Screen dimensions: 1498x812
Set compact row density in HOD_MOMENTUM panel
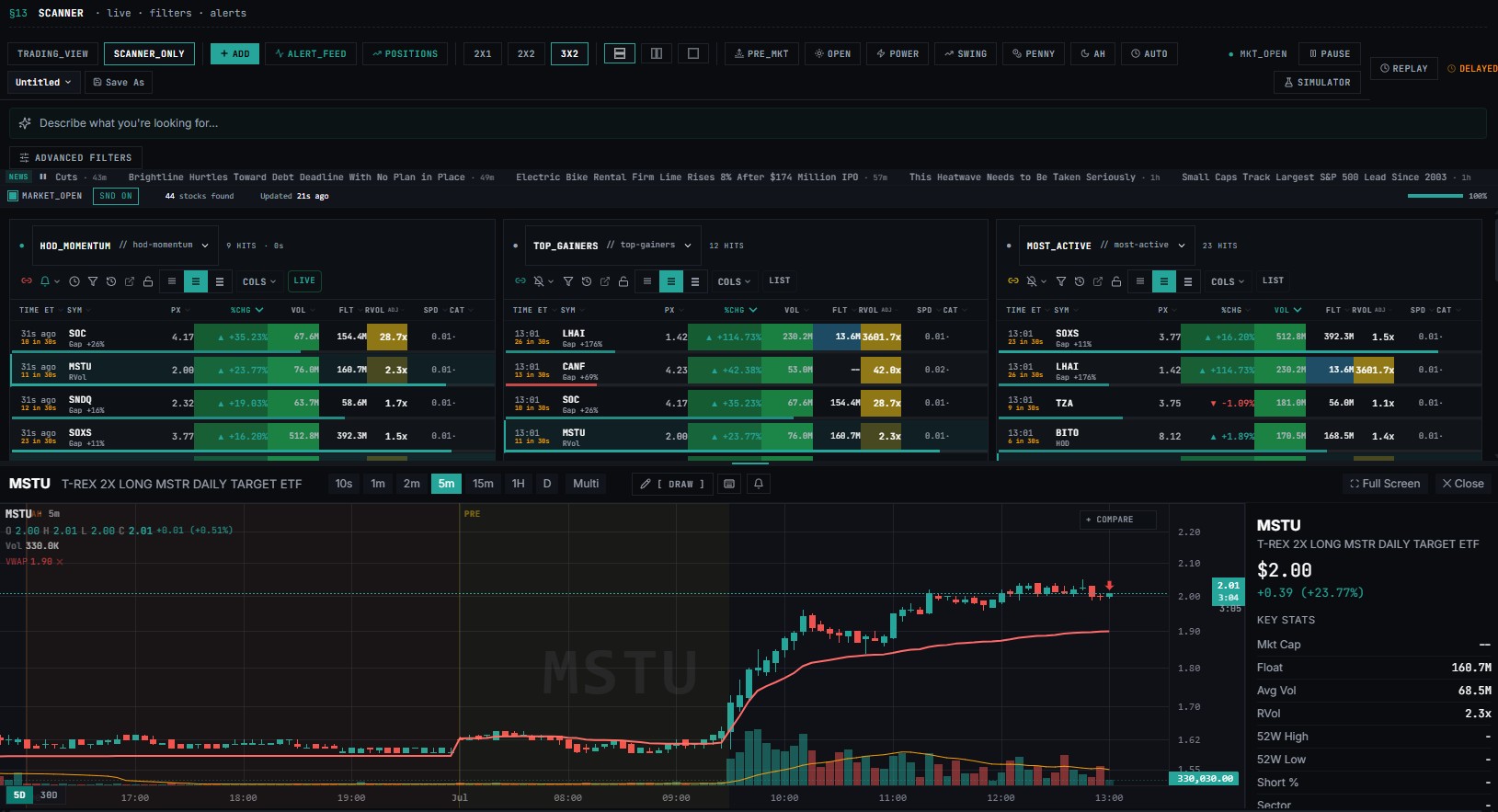[x=172, y=281]
